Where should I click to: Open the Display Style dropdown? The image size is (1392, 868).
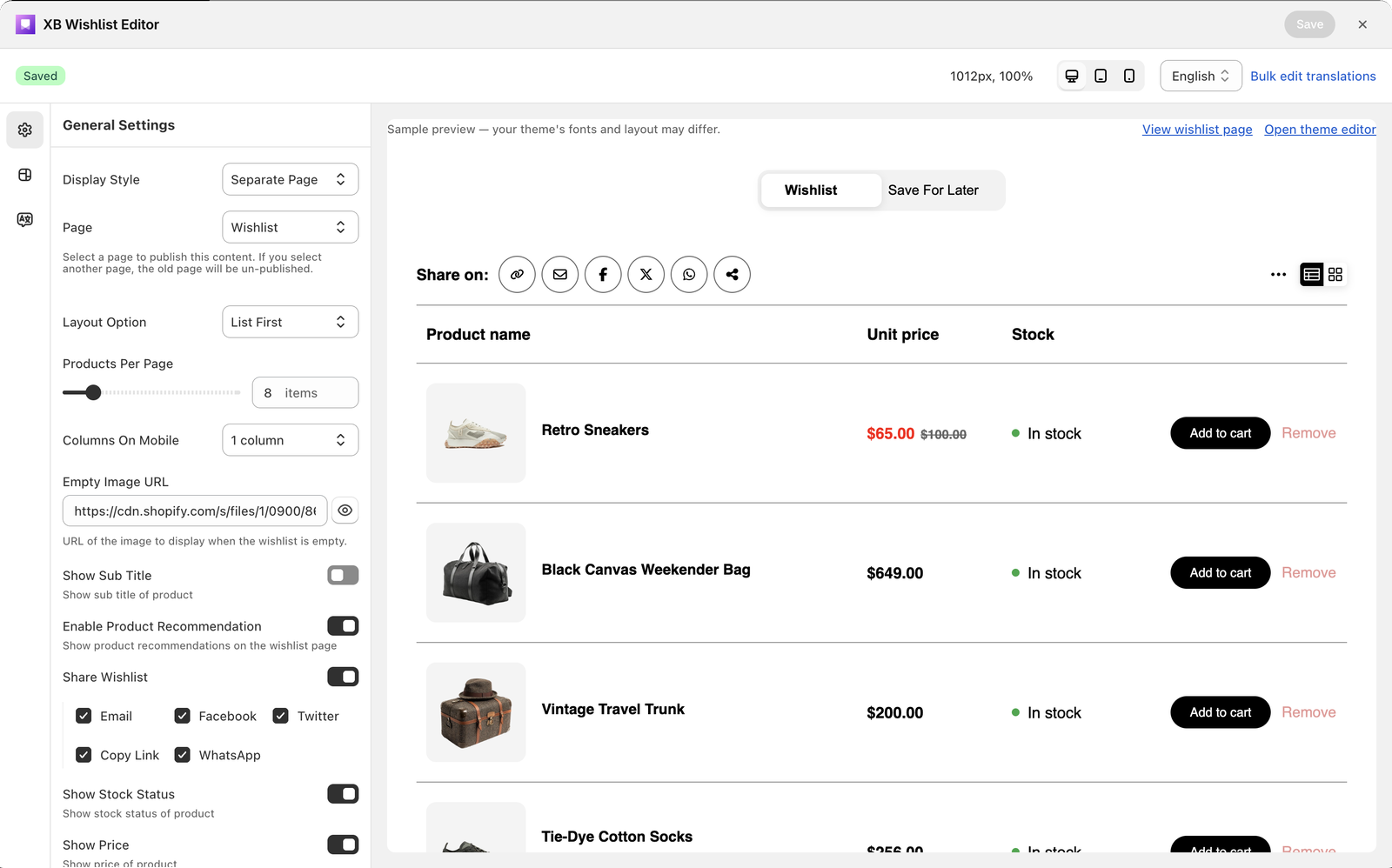pos(291,179)
